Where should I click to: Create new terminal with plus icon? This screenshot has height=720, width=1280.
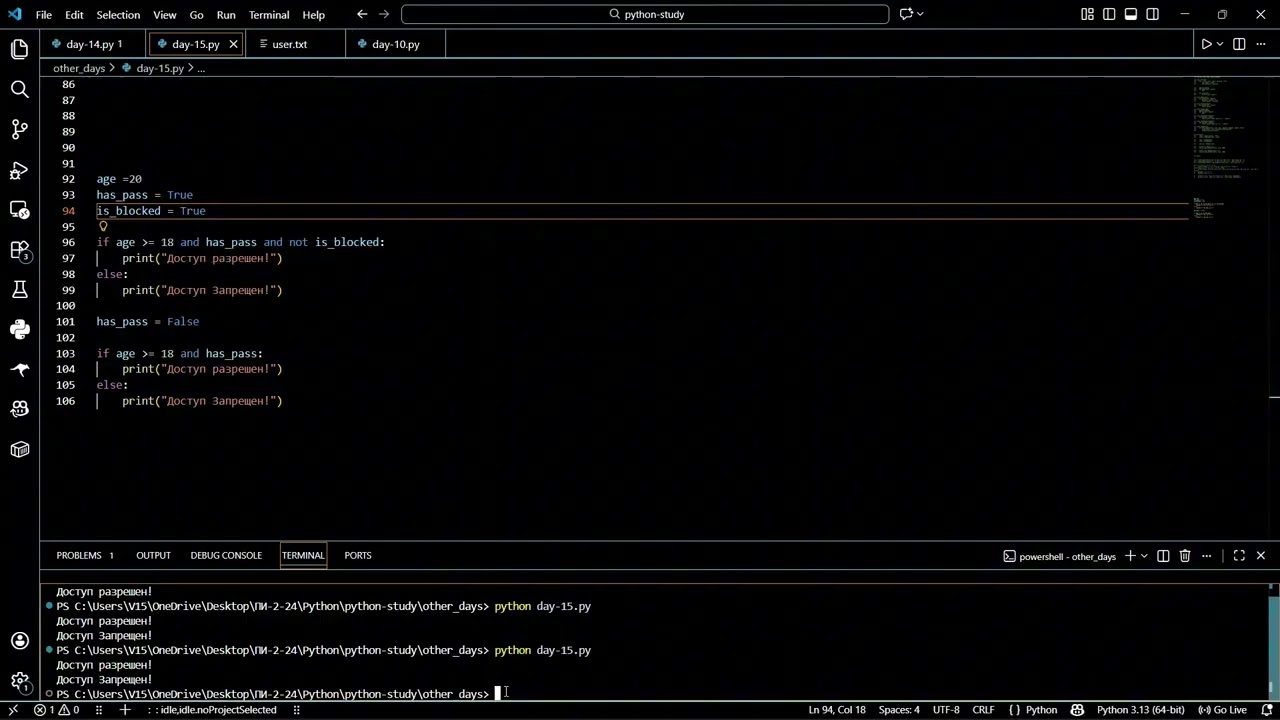tap(1130, 556)
